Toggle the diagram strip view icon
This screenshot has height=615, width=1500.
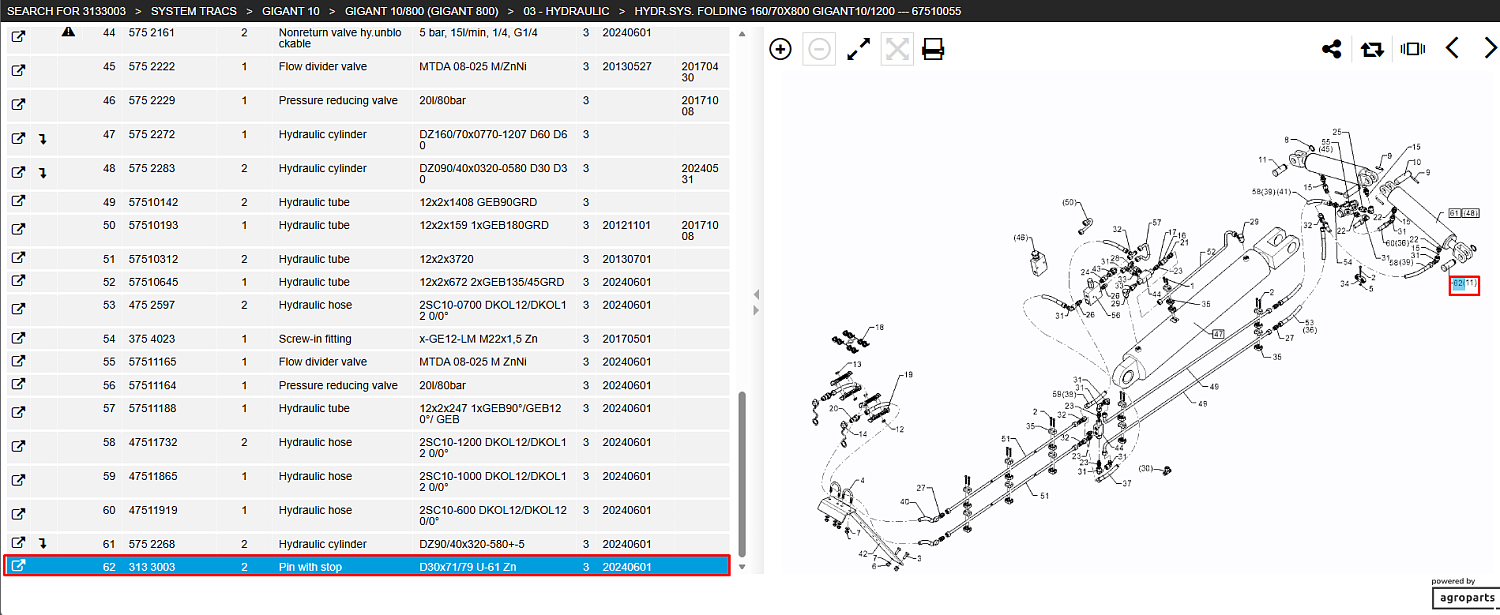pyautogui.click(x=1412, y=49)
